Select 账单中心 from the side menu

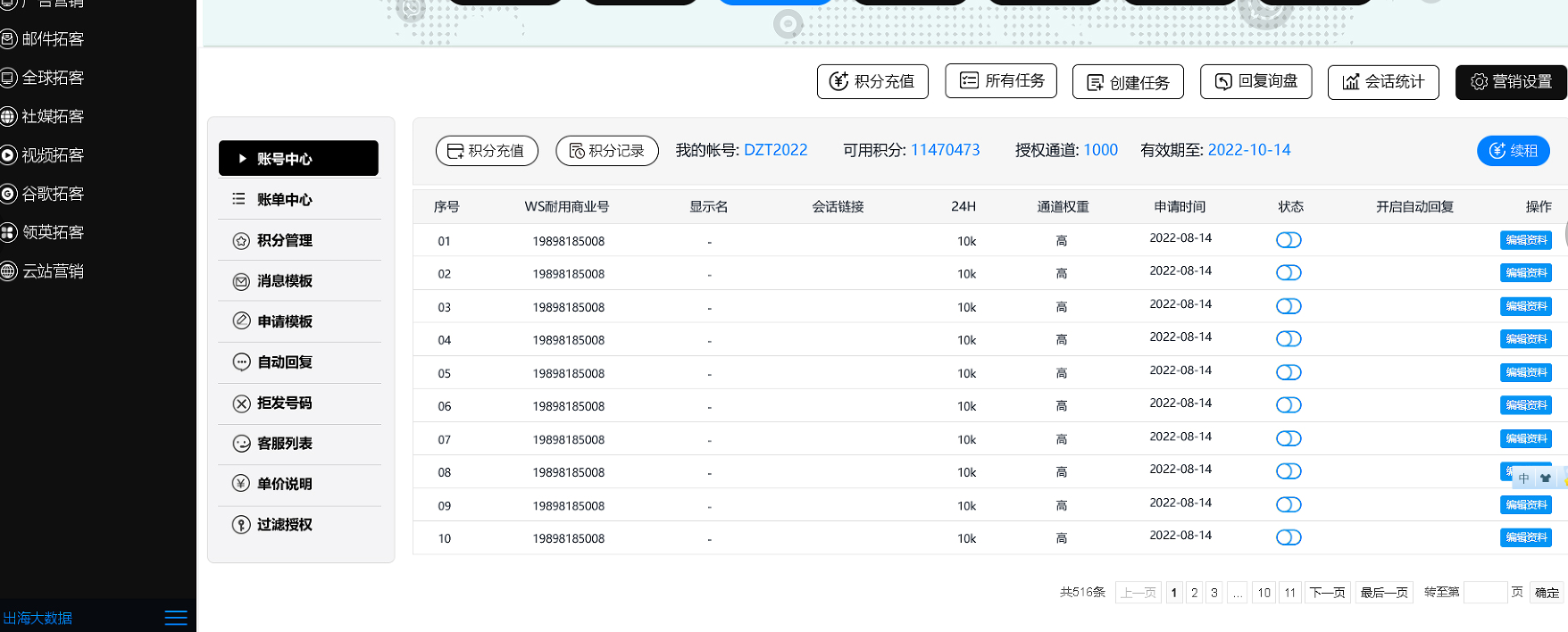click(284, 200)
